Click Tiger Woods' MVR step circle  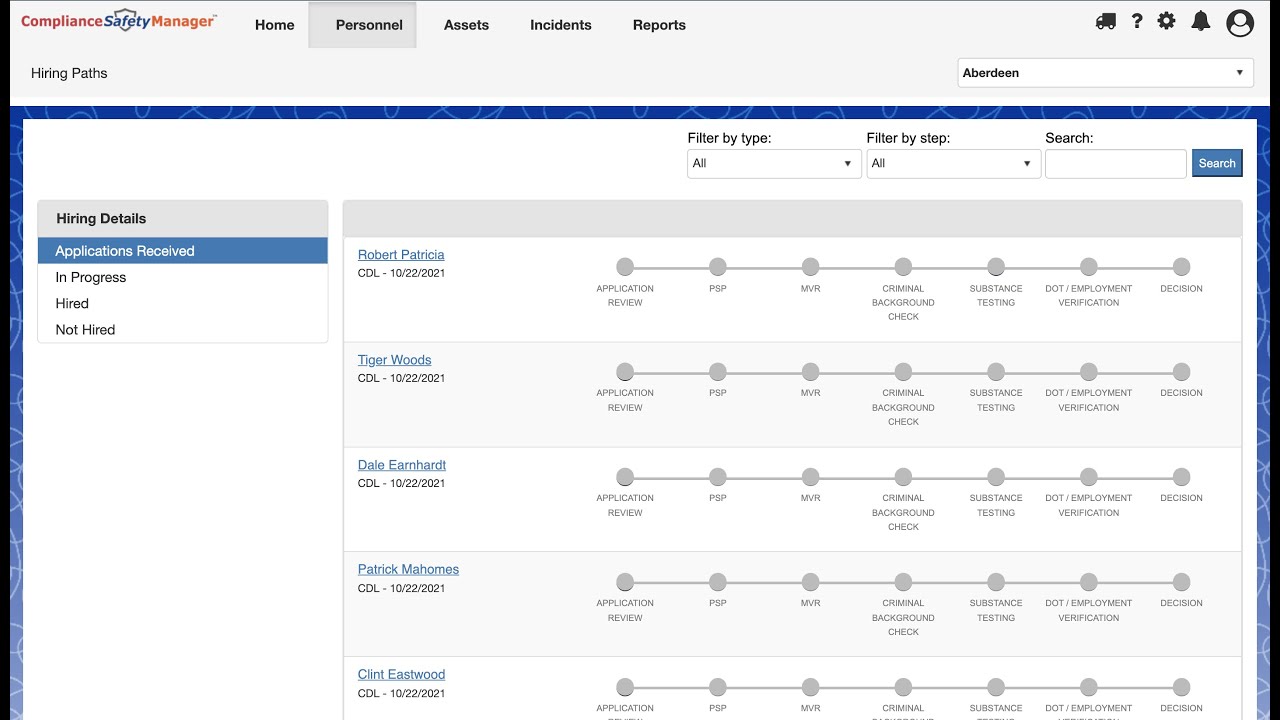tap(810, 372)
